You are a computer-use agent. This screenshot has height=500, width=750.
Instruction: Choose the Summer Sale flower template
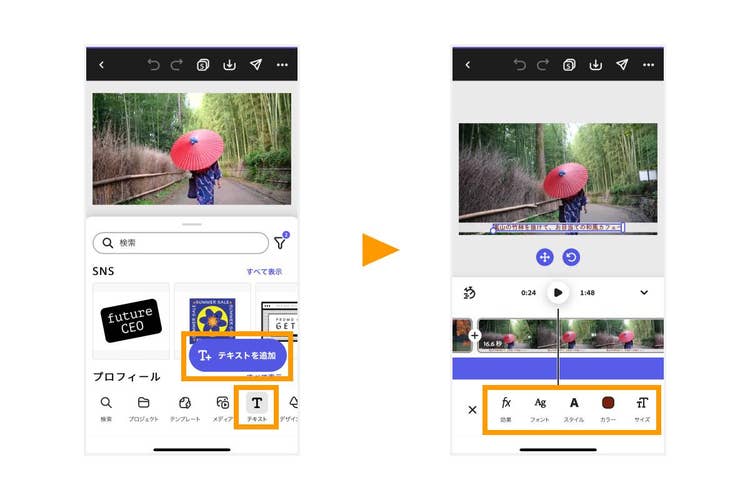(212, 318)
